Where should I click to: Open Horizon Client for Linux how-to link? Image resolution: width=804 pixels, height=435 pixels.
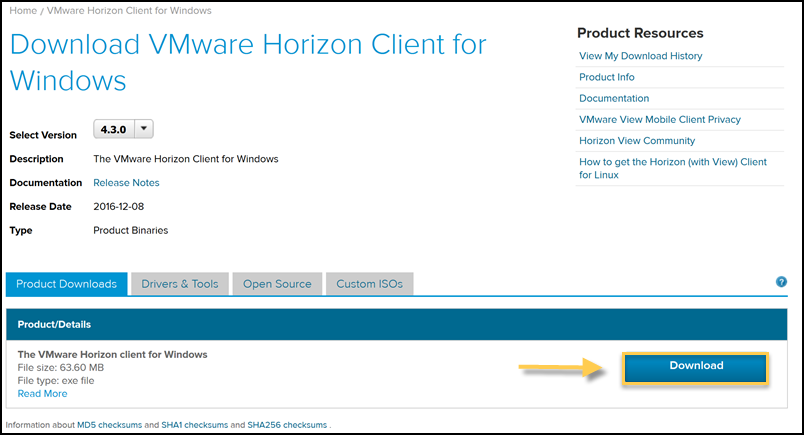pyautogui.click(x=673, y=168)
